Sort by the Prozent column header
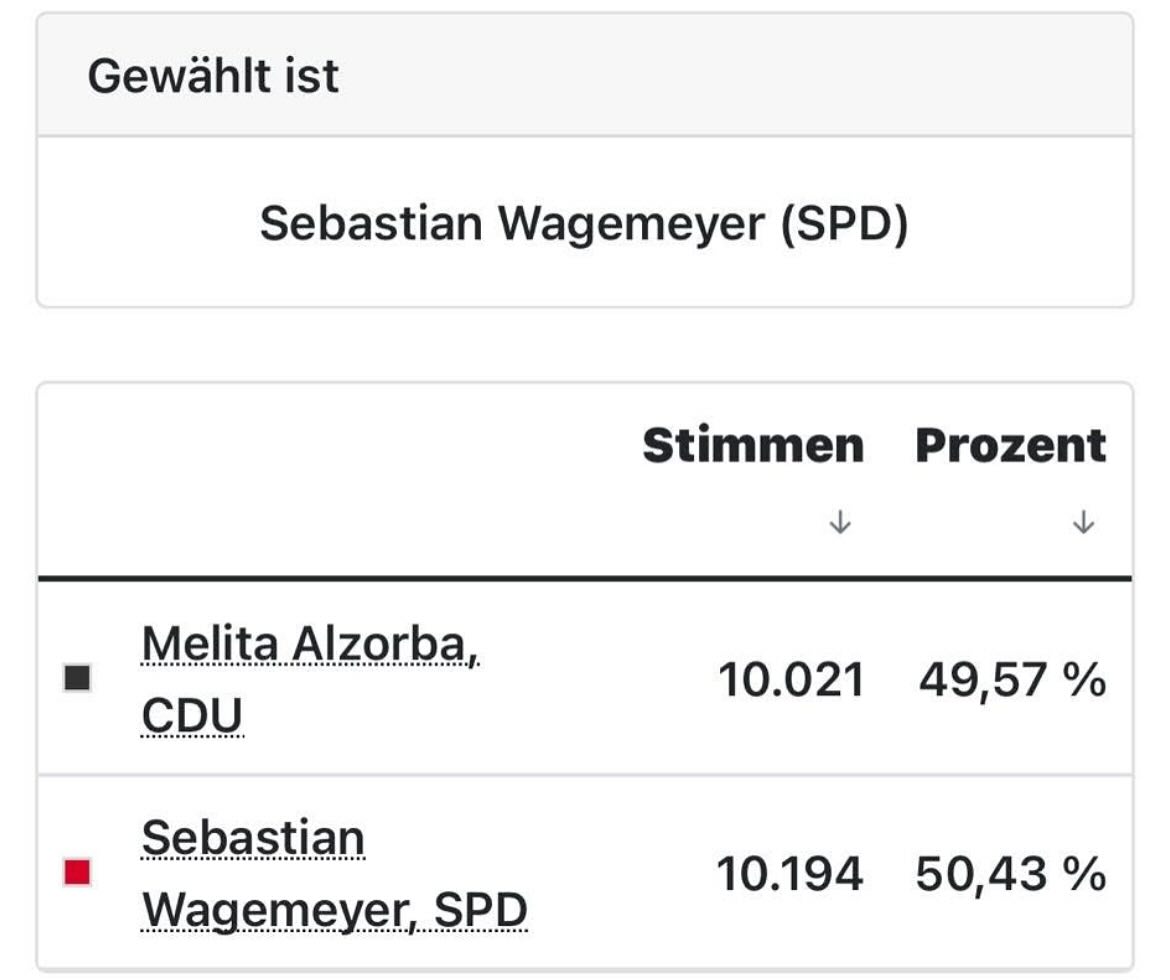This screenshot has width=1170, height=980. coord(1010,446)
